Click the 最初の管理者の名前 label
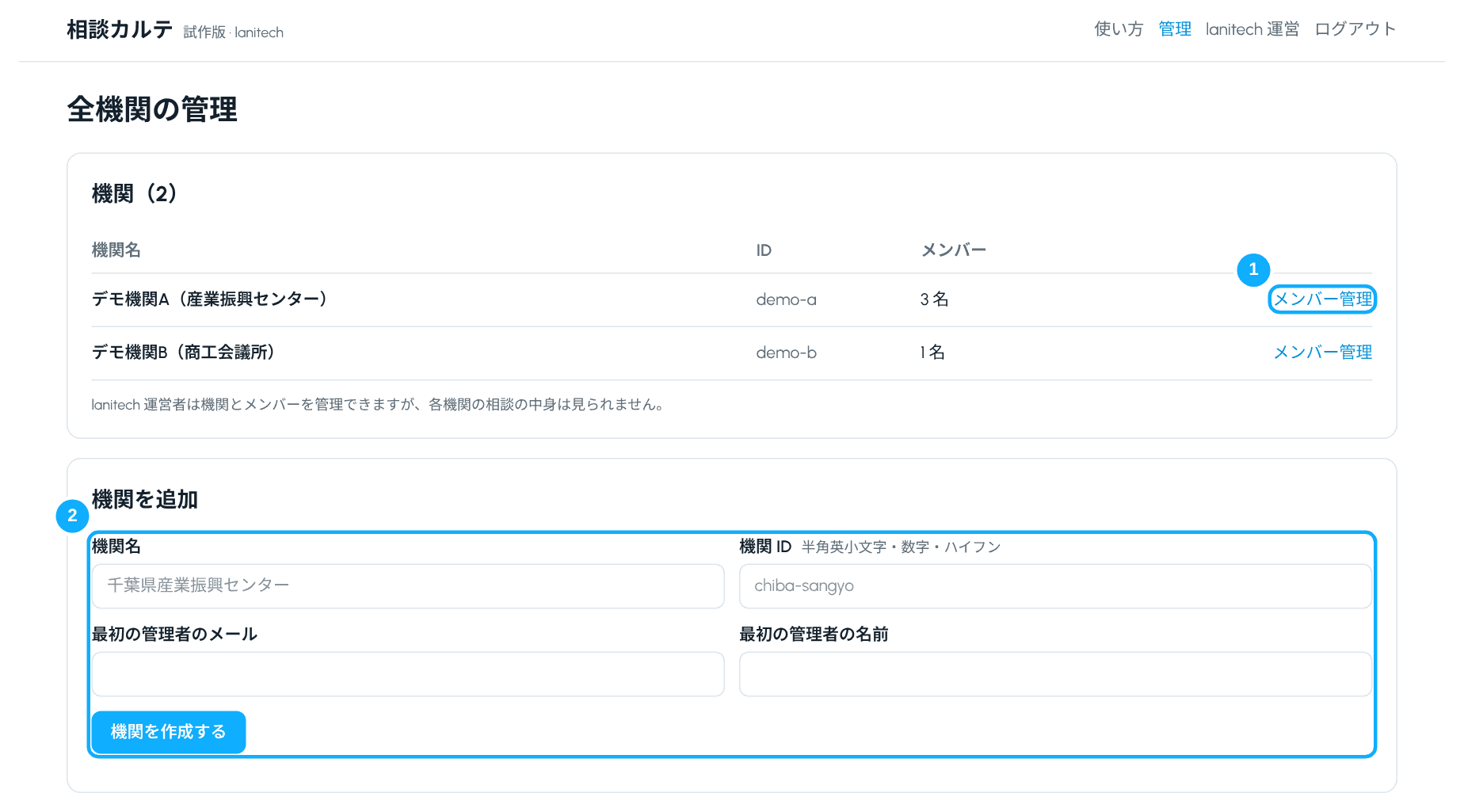The height and width of the screenshot is (812, 1464). 814,635
